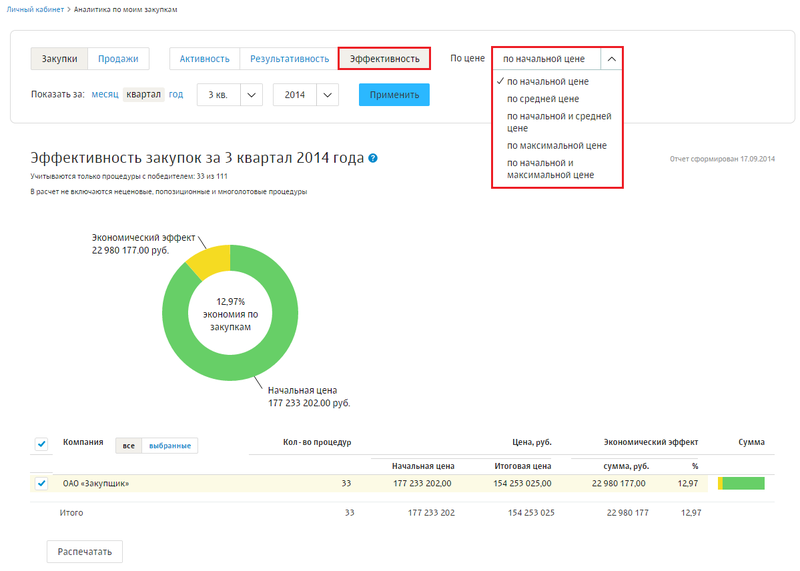Select «по начальной и максимальной цене» option

click(550, 168)
